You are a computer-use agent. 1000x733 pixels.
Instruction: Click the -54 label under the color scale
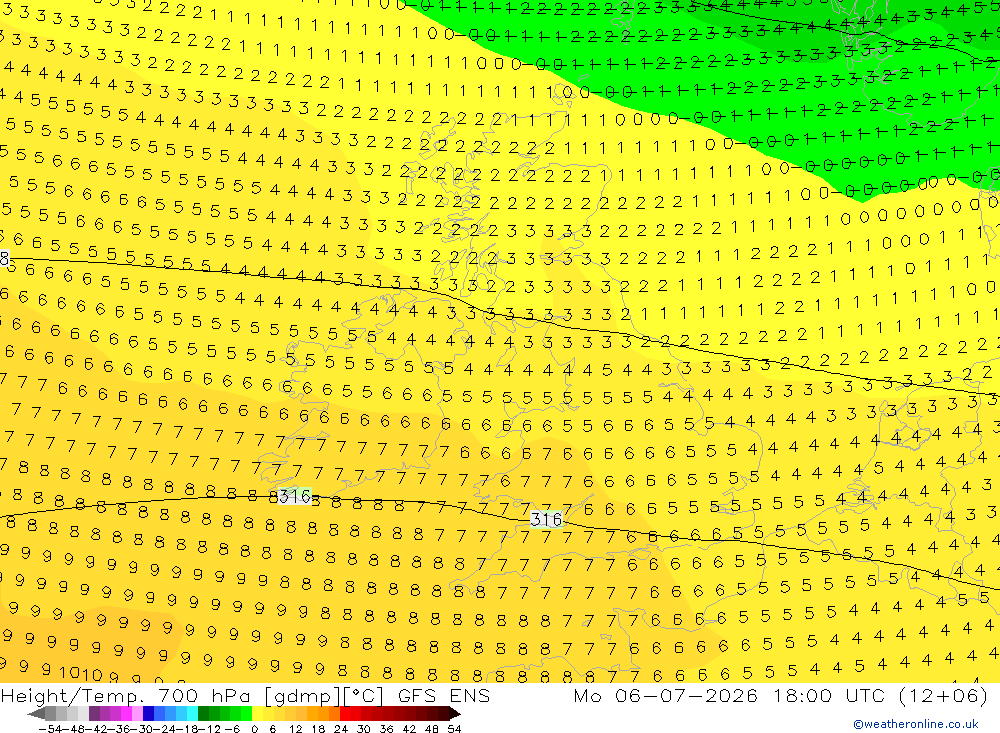50,729
